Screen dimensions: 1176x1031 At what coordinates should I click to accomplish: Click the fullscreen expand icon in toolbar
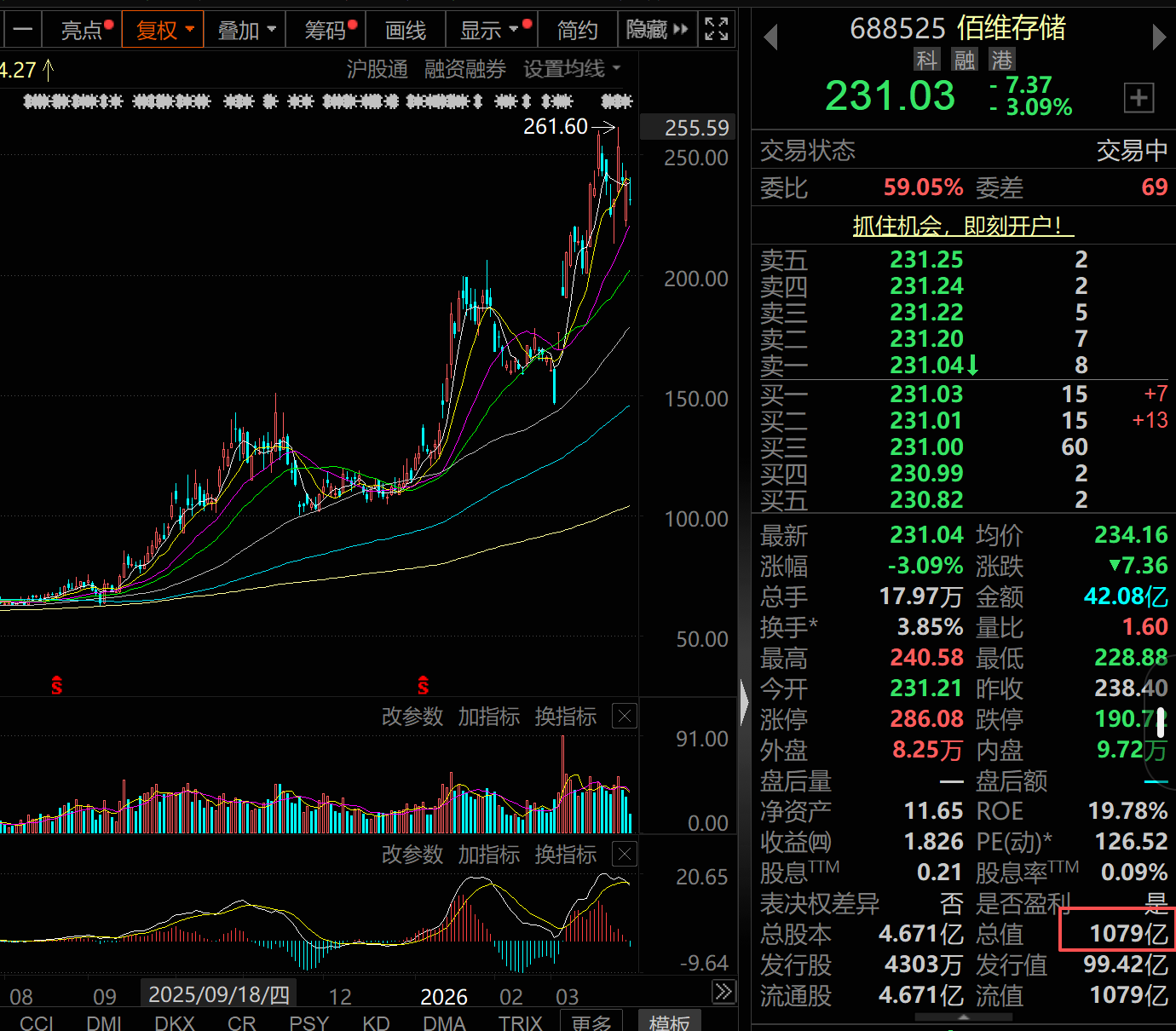point(717,30)
